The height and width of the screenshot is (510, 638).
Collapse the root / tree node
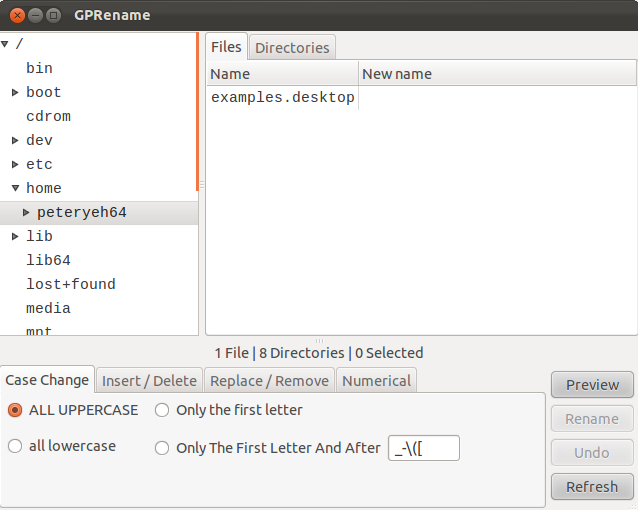coord(5,44)
